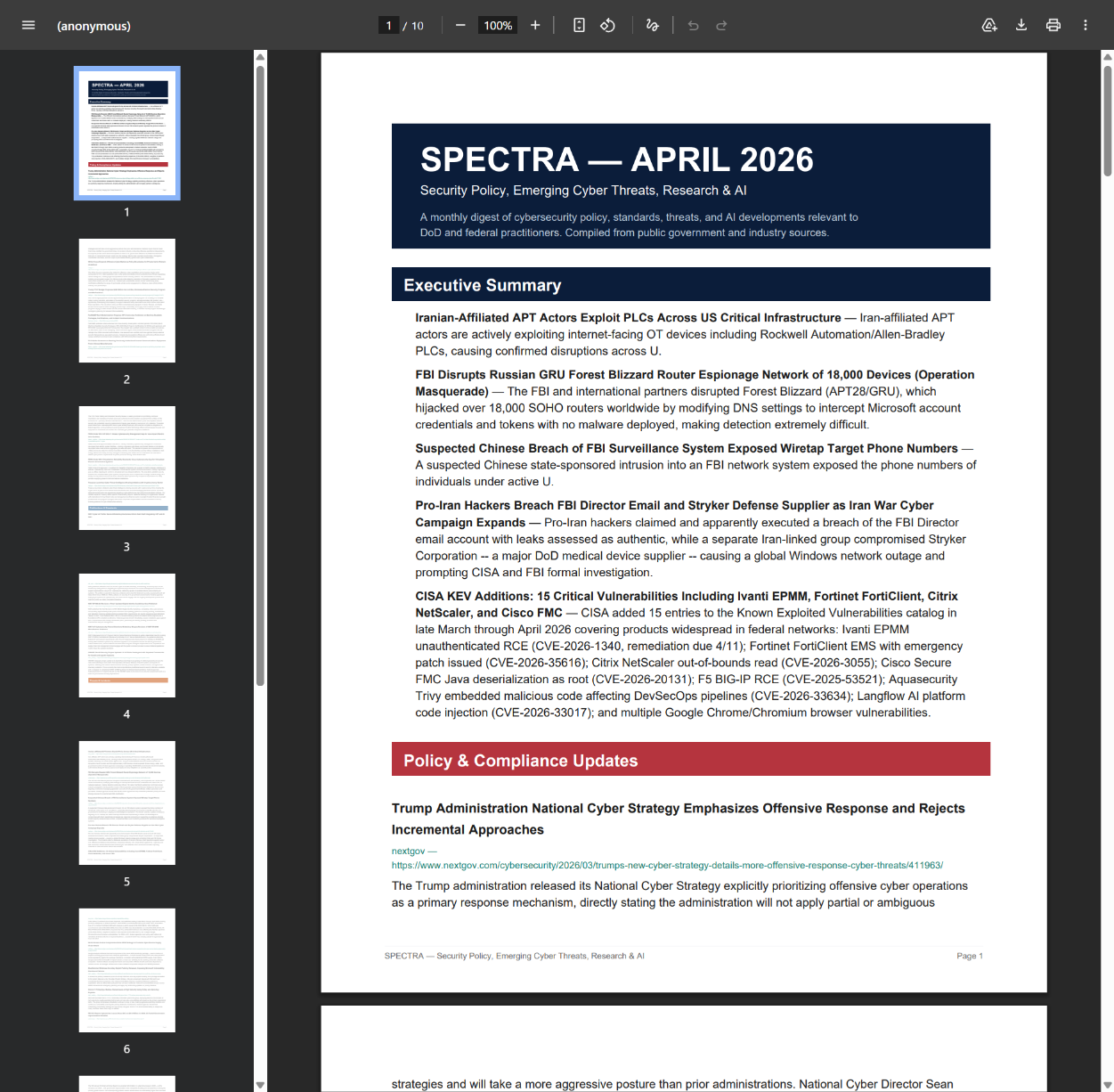Toggle the annotation drawing tool
Viewport: 1114px width, 1092px height.
pyautogui.click(x=652, y=25)
